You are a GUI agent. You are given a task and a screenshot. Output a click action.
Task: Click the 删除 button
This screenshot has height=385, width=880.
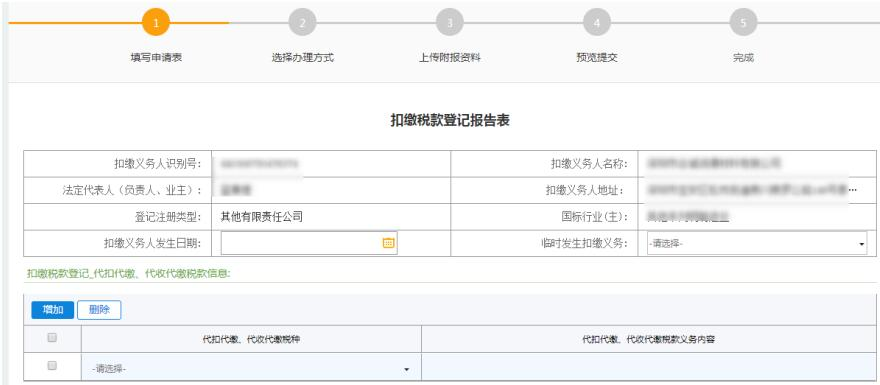pos(99,310)
